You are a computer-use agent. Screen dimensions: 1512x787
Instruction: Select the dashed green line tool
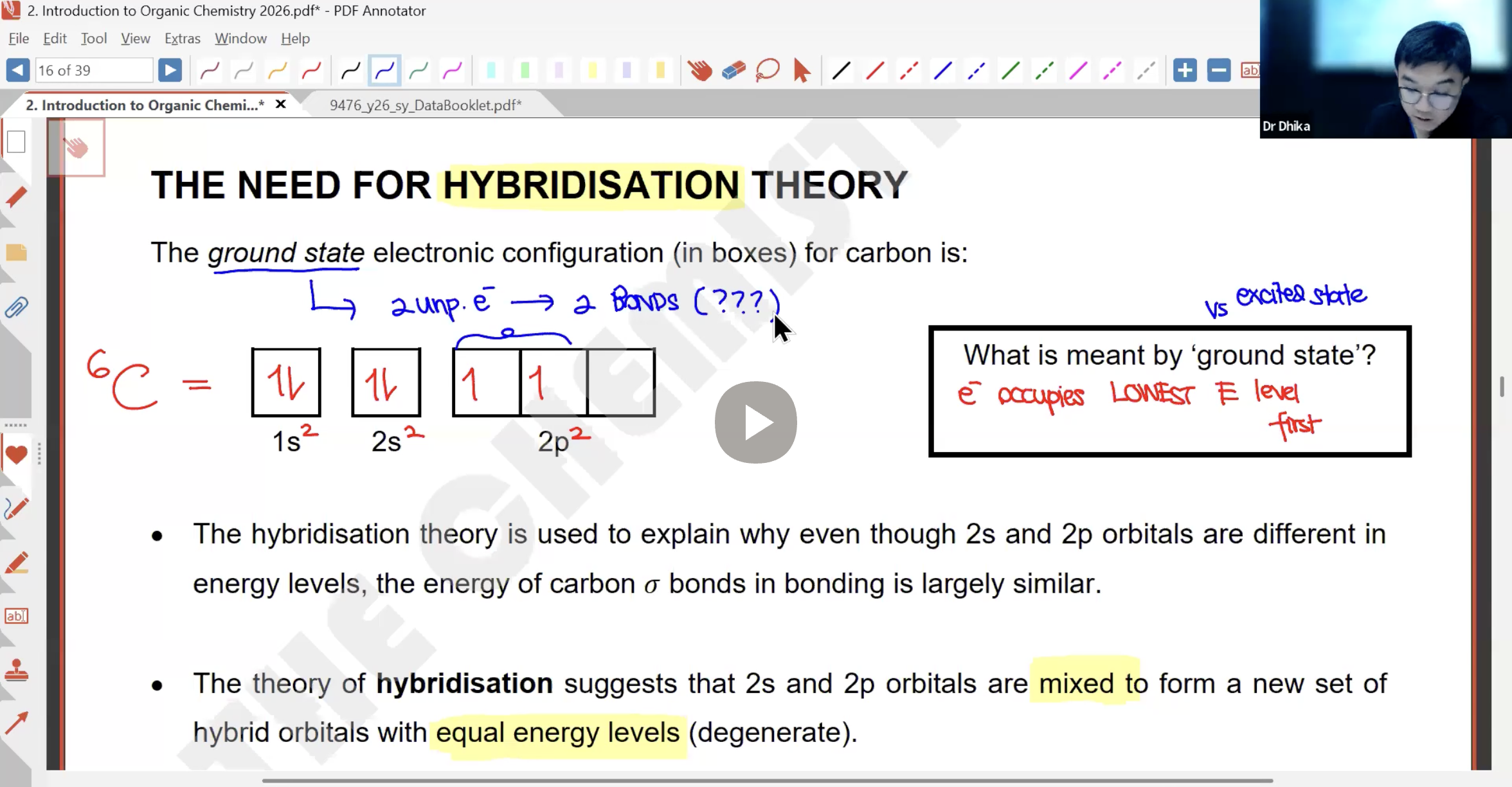pos(1044,71)
